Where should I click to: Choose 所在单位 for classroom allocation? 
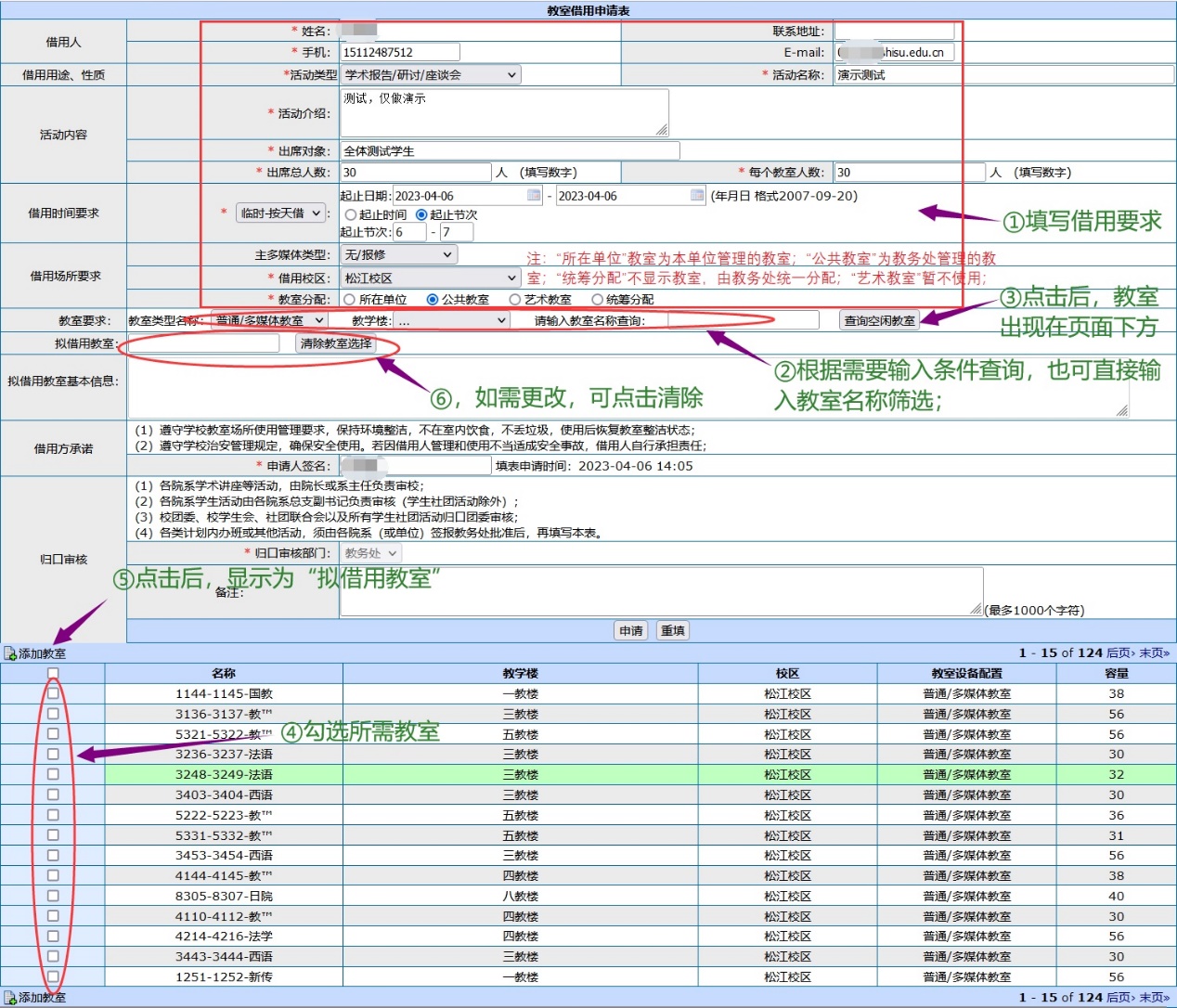tap(350, 299)
